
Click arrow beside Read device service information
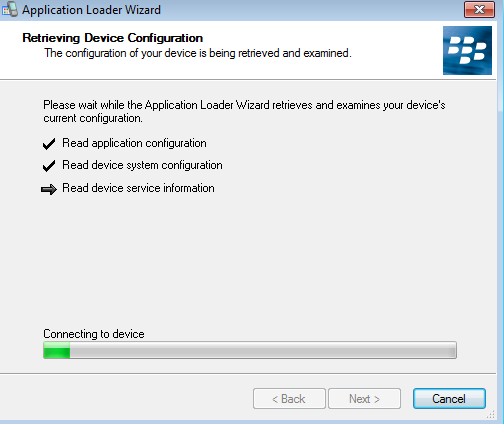[49, 189]
